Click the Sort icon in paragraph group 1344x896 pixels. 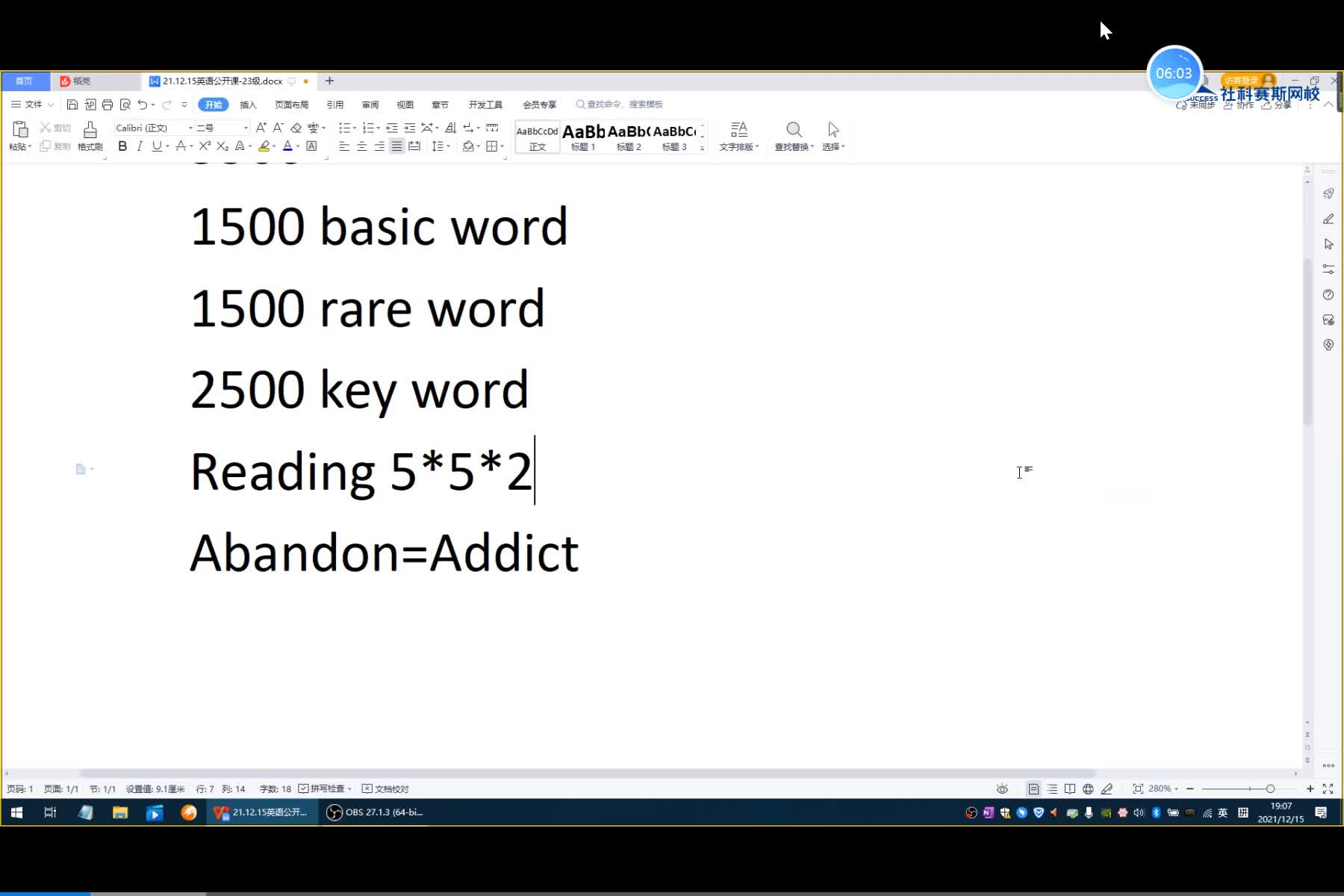coord(450,128)
